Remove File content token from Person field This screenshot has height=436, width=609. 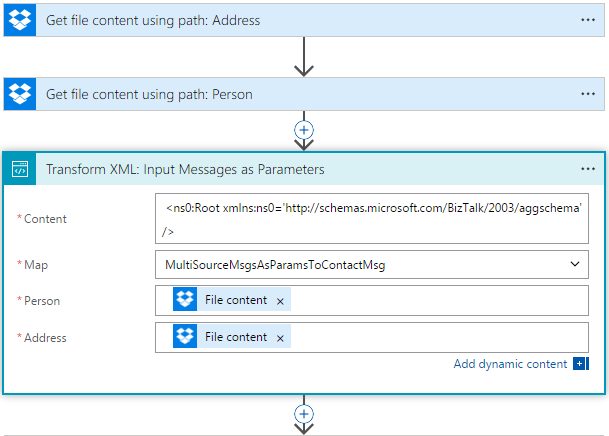280,301
